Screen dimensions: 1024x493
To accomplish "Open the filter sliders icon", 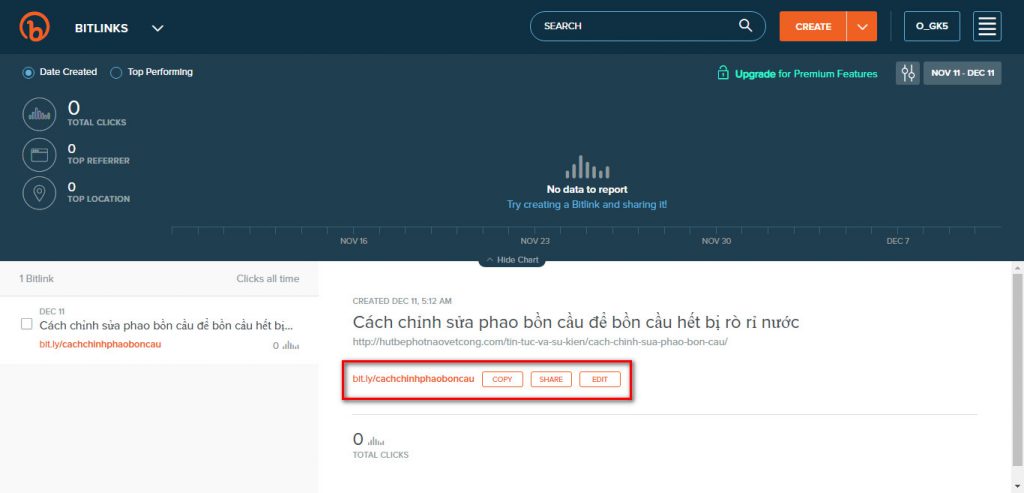I will tap(908, 73).
